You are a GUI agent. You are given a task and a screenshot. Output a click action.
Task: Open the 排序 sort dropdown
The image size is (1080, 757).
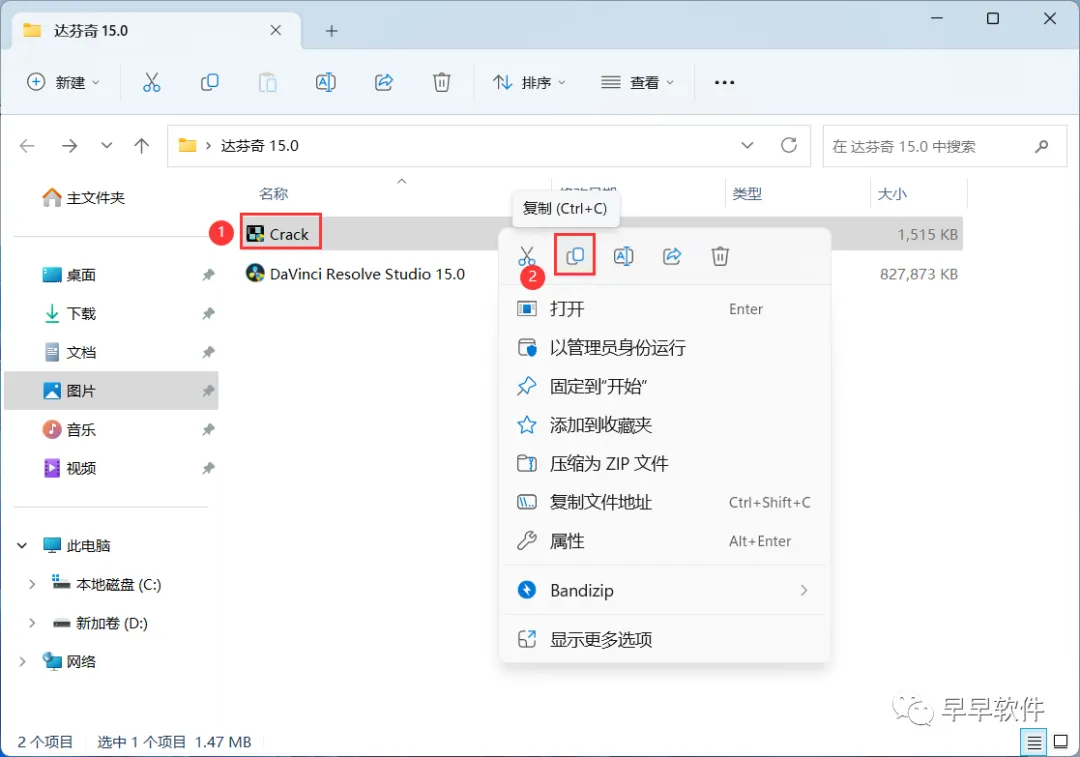tap(529, 83)
